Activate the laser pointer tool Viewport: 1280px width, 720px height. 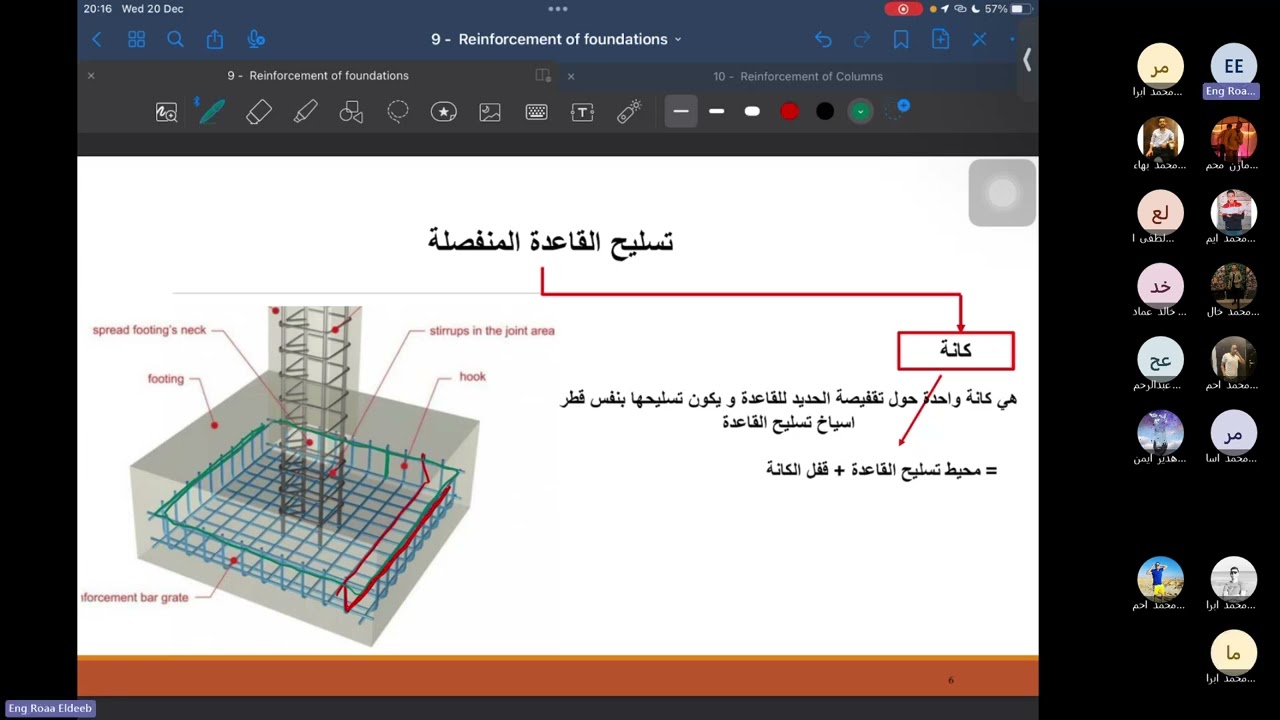click(x=629, y=112)
